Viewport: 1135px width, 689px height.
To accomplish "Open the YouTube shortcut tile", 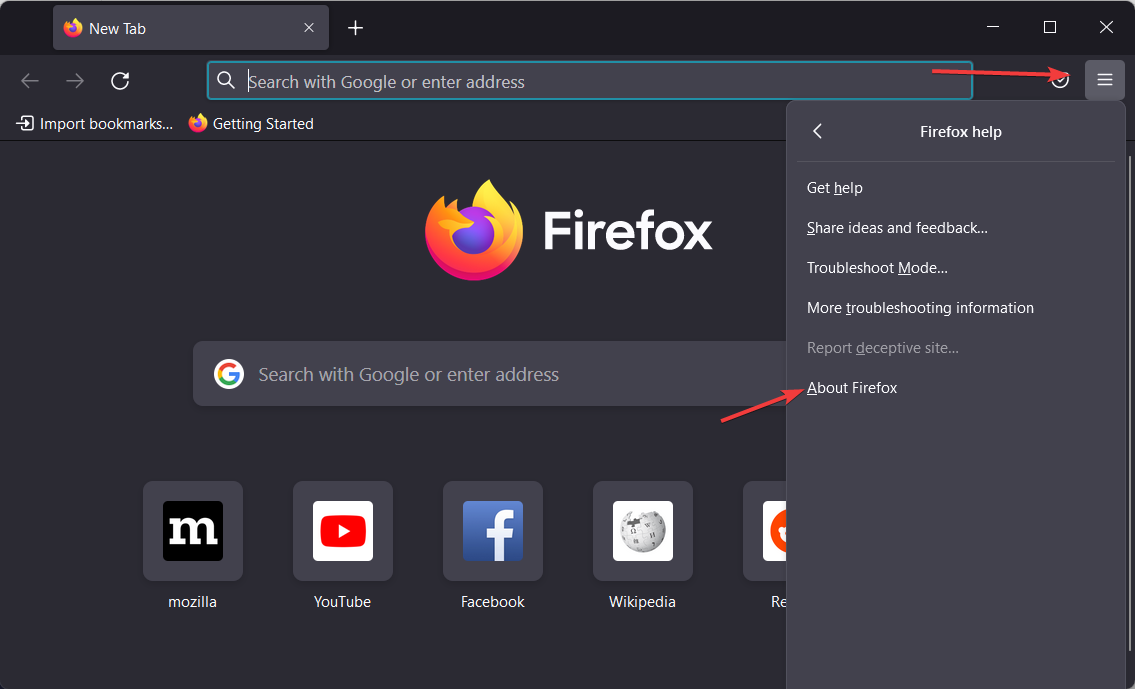I will click(342, 531).
